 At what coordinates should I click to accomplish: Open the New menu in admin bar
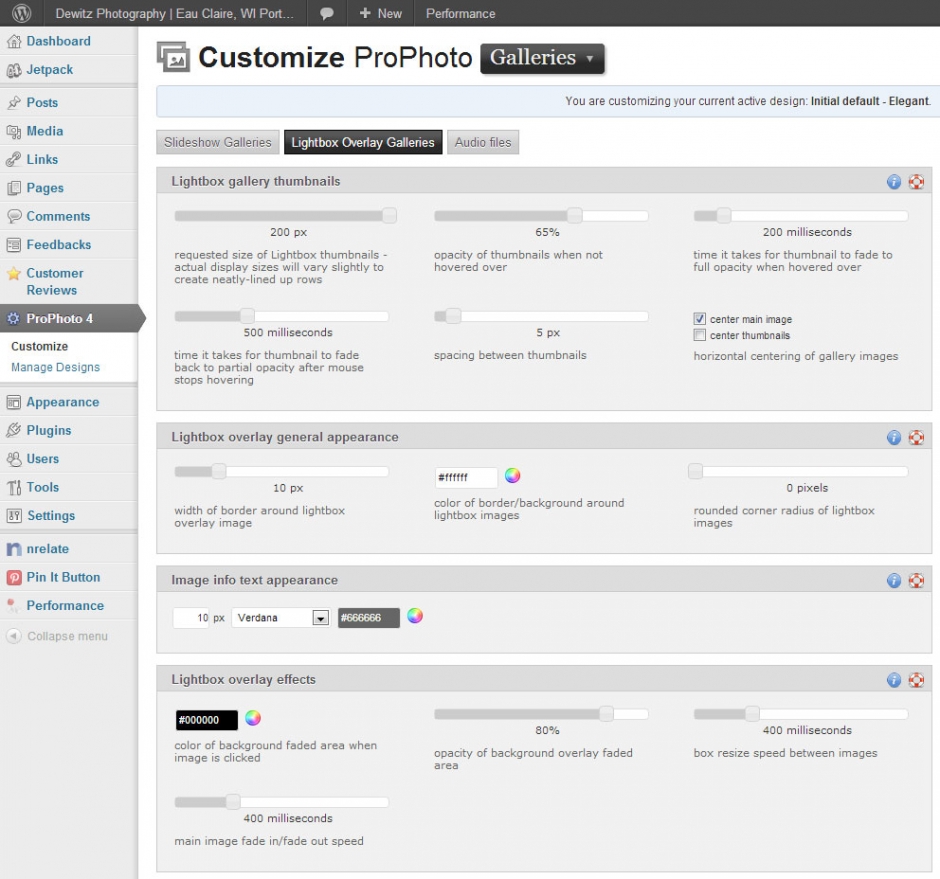pos(381,13)
